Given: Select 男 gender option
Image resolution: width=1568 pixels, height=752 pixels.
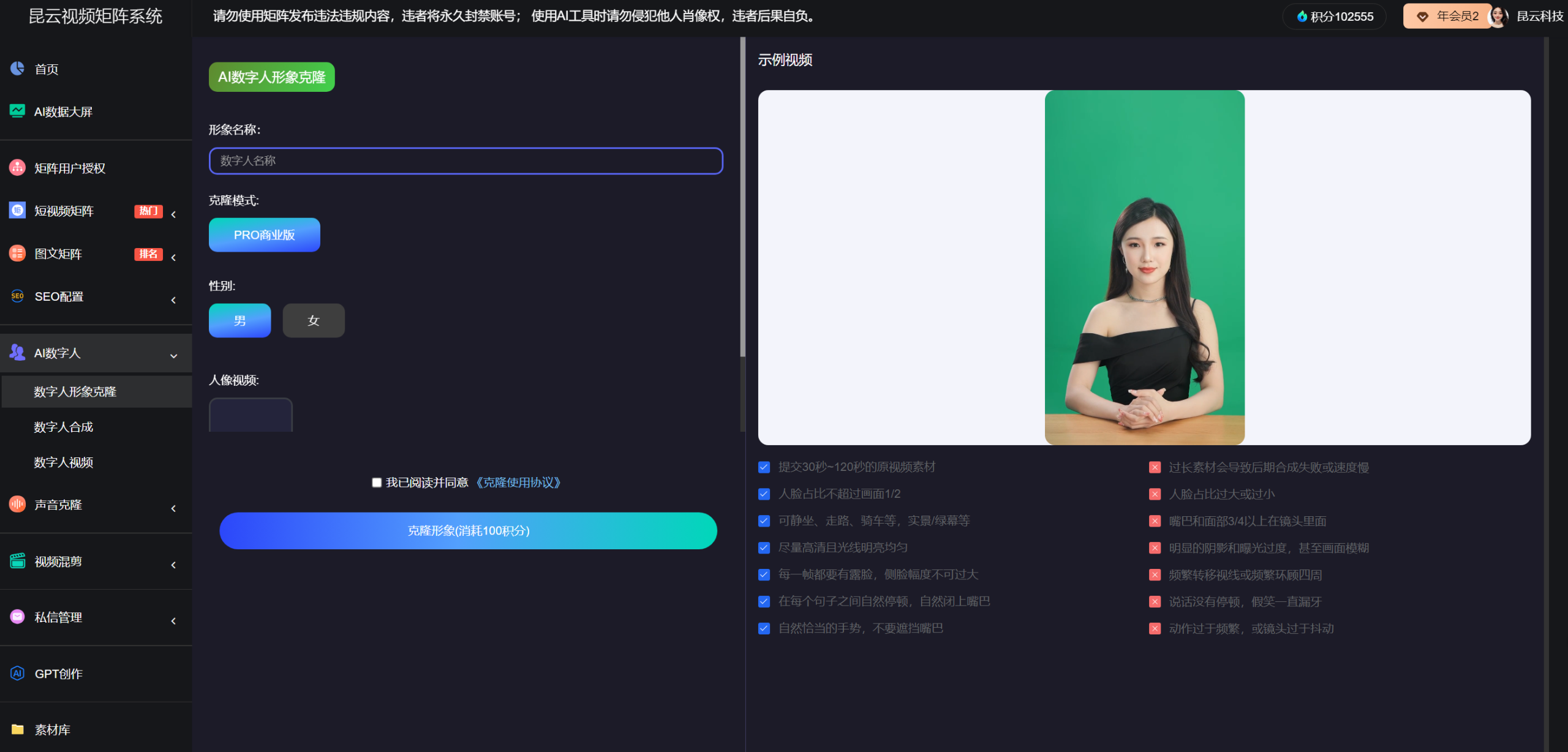Looking at the screenshot, I should [x=239, y=320].
